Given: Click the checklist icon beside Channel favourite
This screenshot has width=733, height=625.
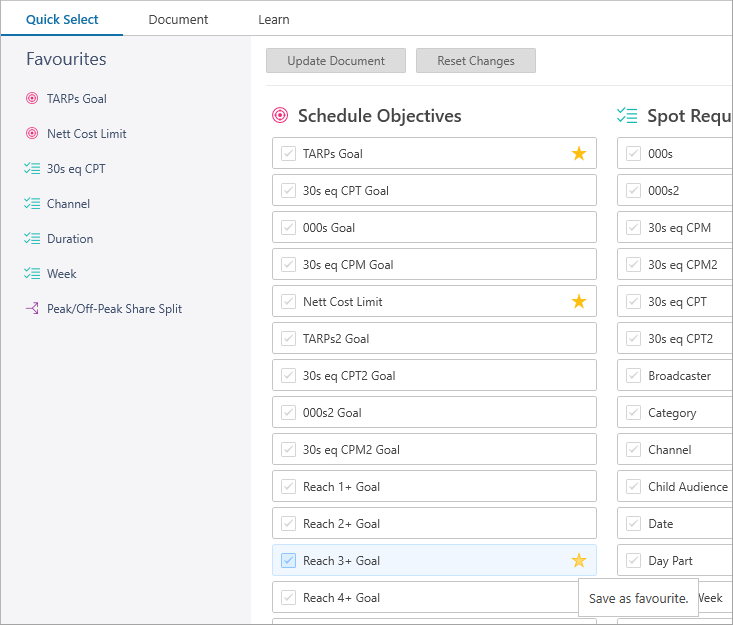Looking at the screenshot, I should 32,203.
